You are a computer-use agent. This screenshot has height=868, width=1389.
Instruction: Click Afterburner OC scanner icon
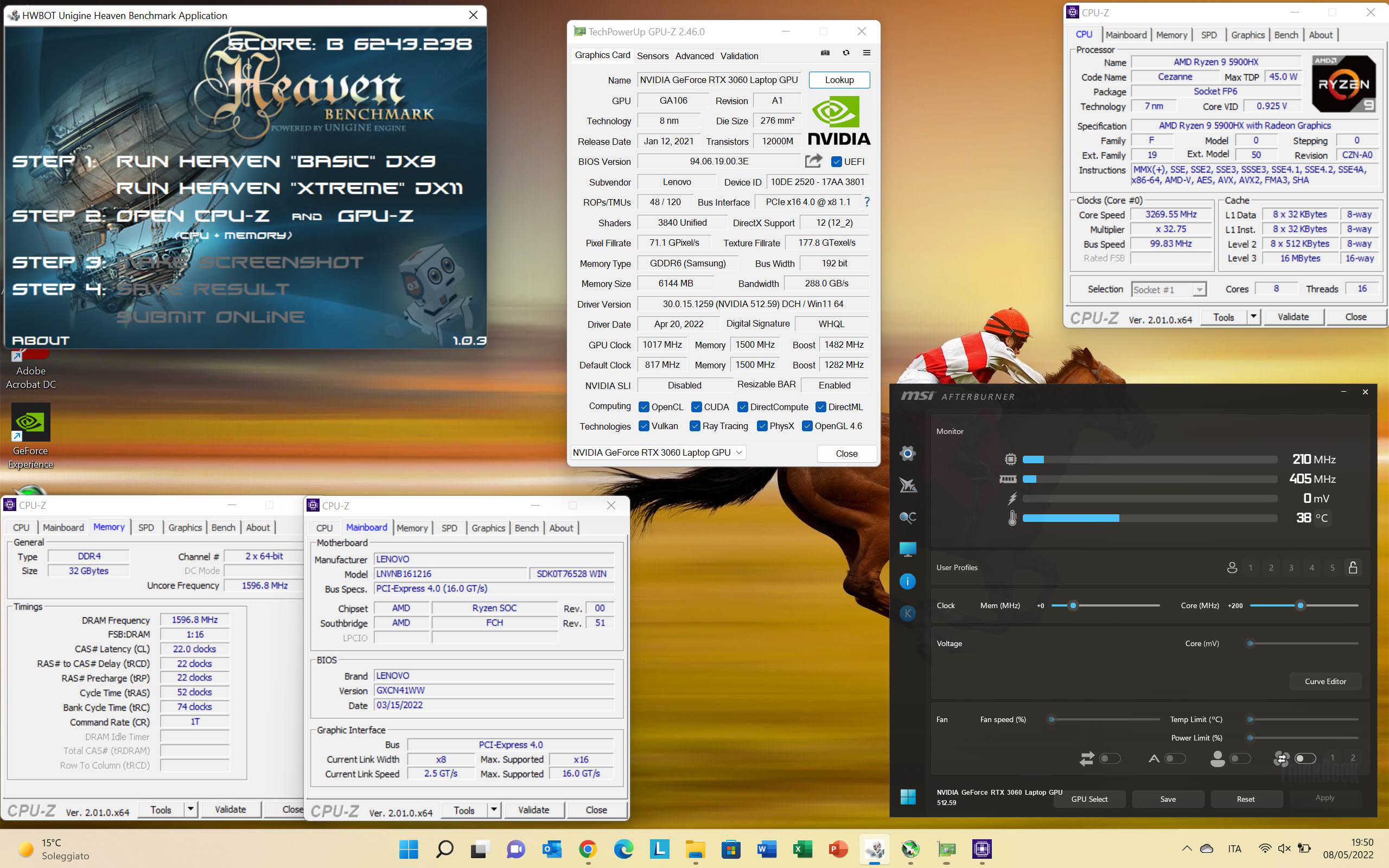(907, 517)
